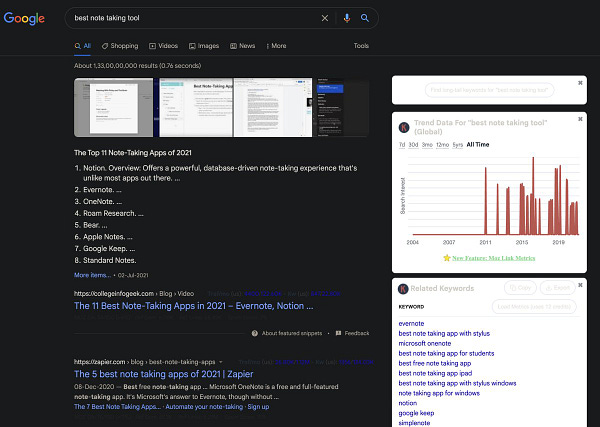Click the notion keyword
Screen dimensions: 600x427
click(408, 403)
